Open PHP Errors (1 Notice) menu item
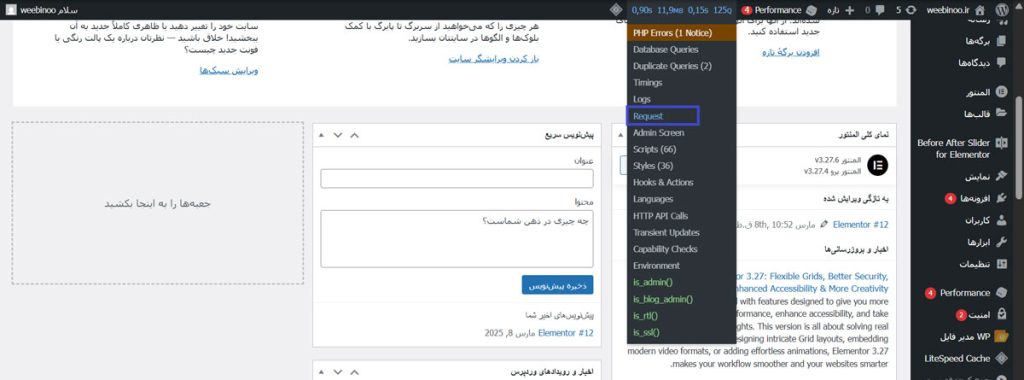This screenshot has width=1024, height=380. coord(682,33)
